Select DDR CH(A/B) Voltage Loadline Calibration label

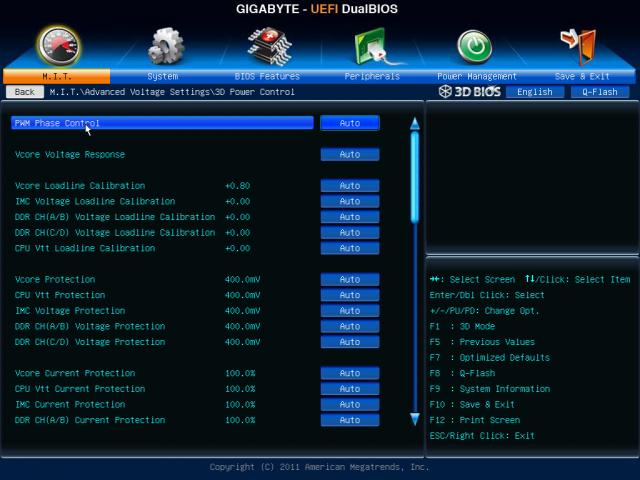(x=115, y=217)
